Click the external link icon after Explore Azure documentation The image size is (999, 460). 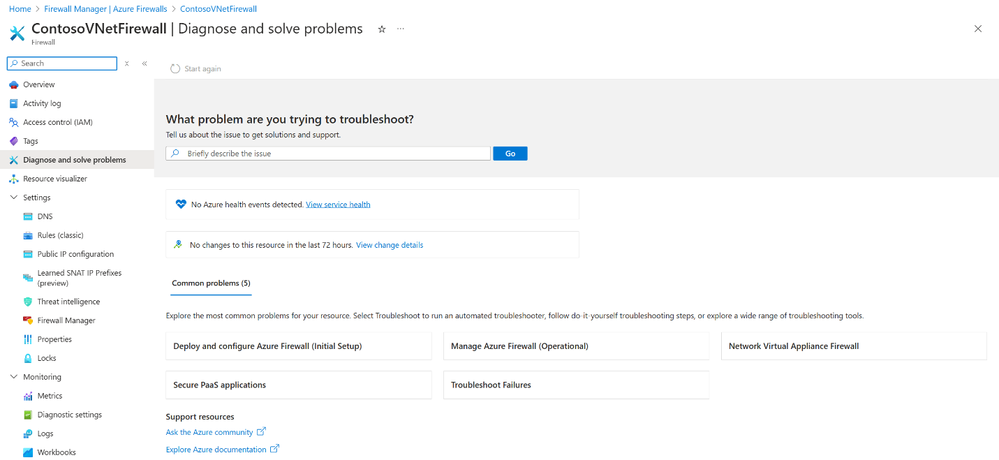275,449
